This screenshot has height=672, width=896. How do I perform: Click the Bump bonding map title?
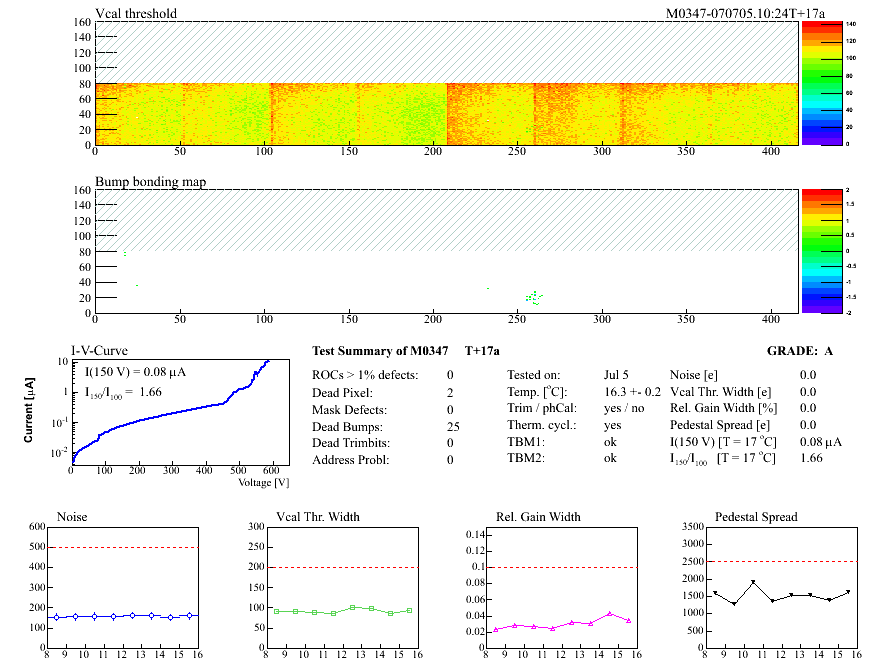(x=144, y=182)
